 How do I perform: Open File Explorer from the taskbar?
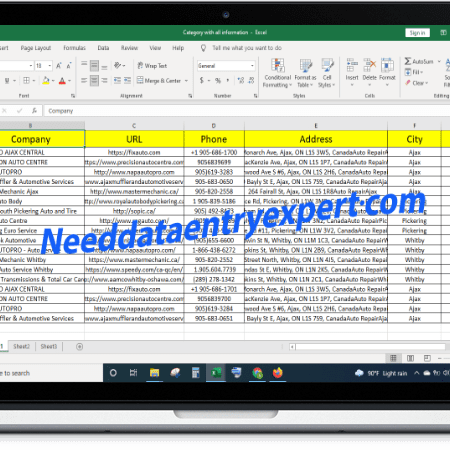point(154,373)
